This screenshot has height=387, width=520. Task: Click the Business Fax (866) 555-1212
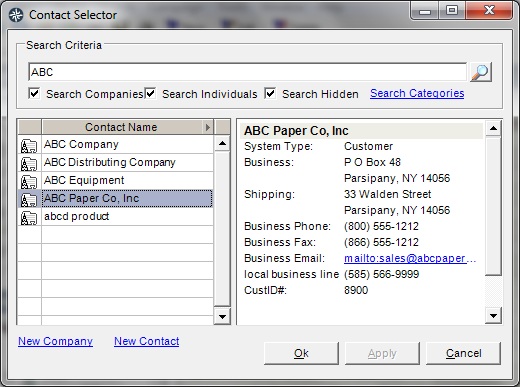381,242
